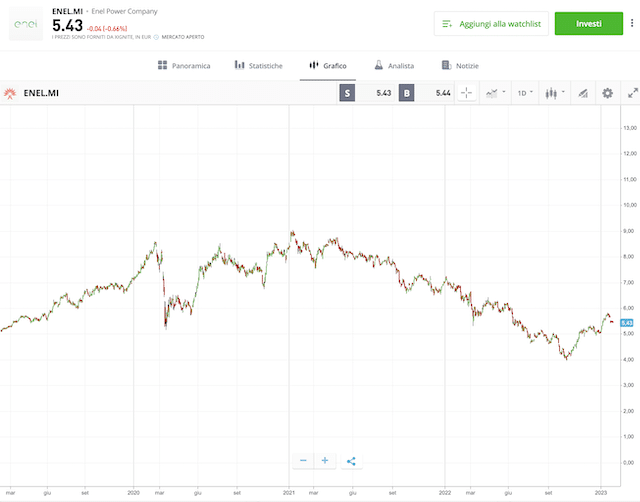Screen dimensions: 640x502
Task: Click the Grafico candlestick icon
Action: (313, 65)
